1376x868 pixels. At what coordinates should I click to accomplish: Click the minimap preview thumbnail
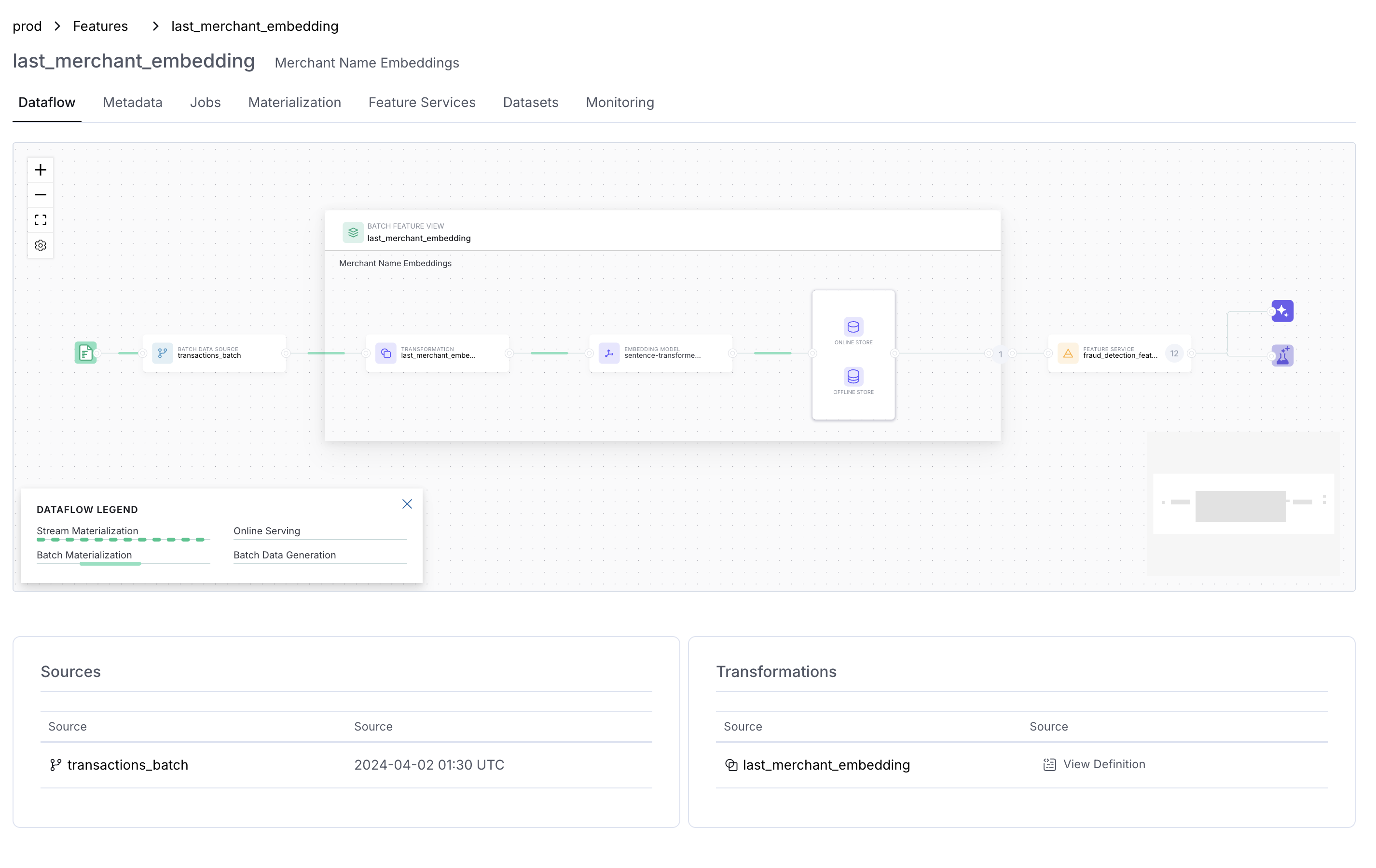pyautogui.click(x=1243, y=503)
